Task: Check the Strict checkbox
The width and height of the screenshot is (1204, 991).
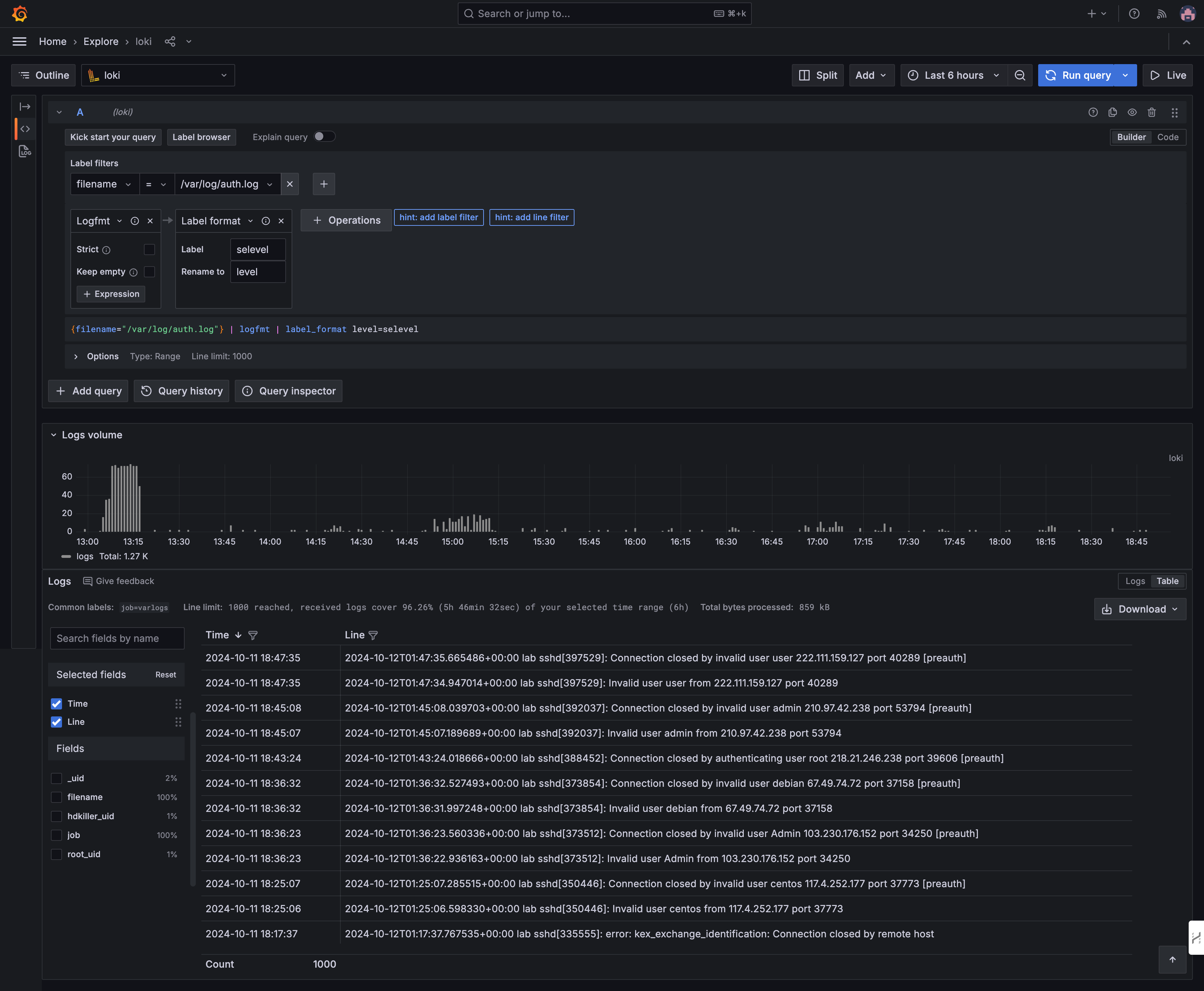Action: tap(149, 249)
